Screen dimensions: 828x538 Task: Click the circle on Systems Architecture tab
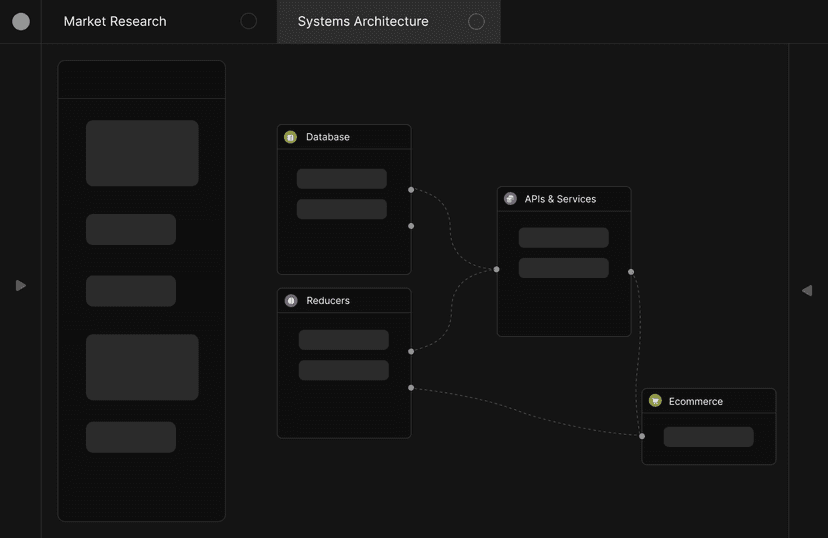pos(476,21)
